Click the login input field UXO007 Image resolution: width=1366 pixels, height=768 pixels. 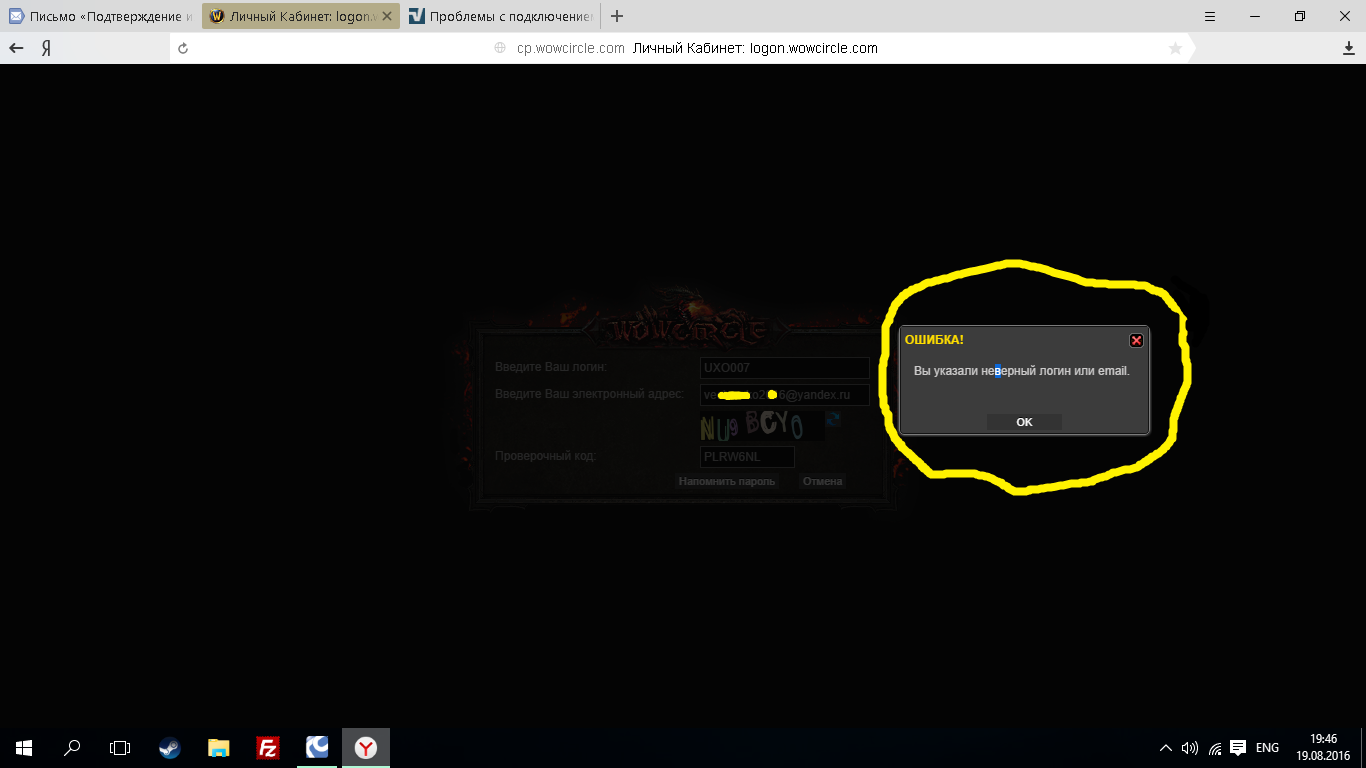tap(784, 368)
